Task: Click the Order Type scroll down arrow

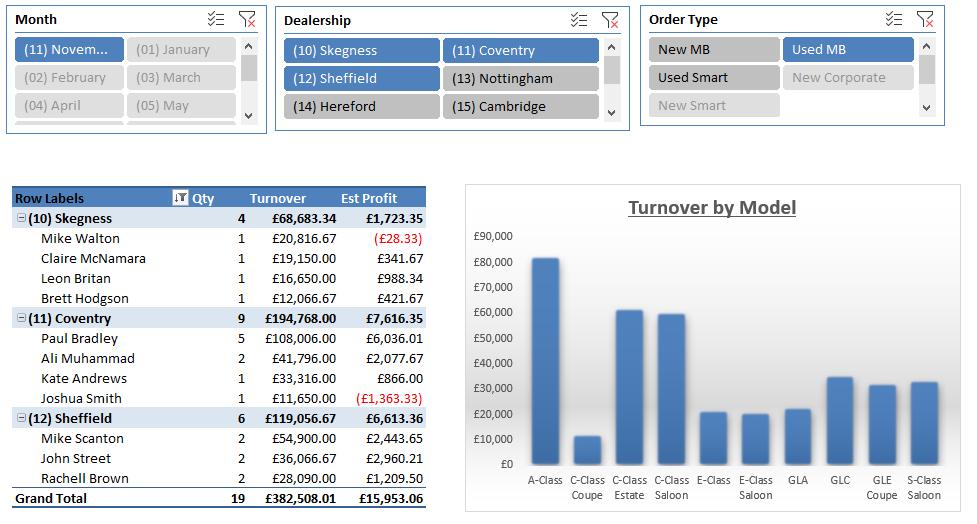Action: click(927, 108)
